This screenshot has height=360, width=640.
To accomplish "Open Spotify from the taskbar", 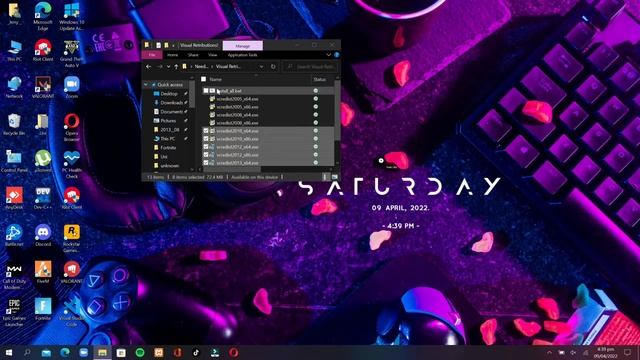I will click(x=140, y=352).
